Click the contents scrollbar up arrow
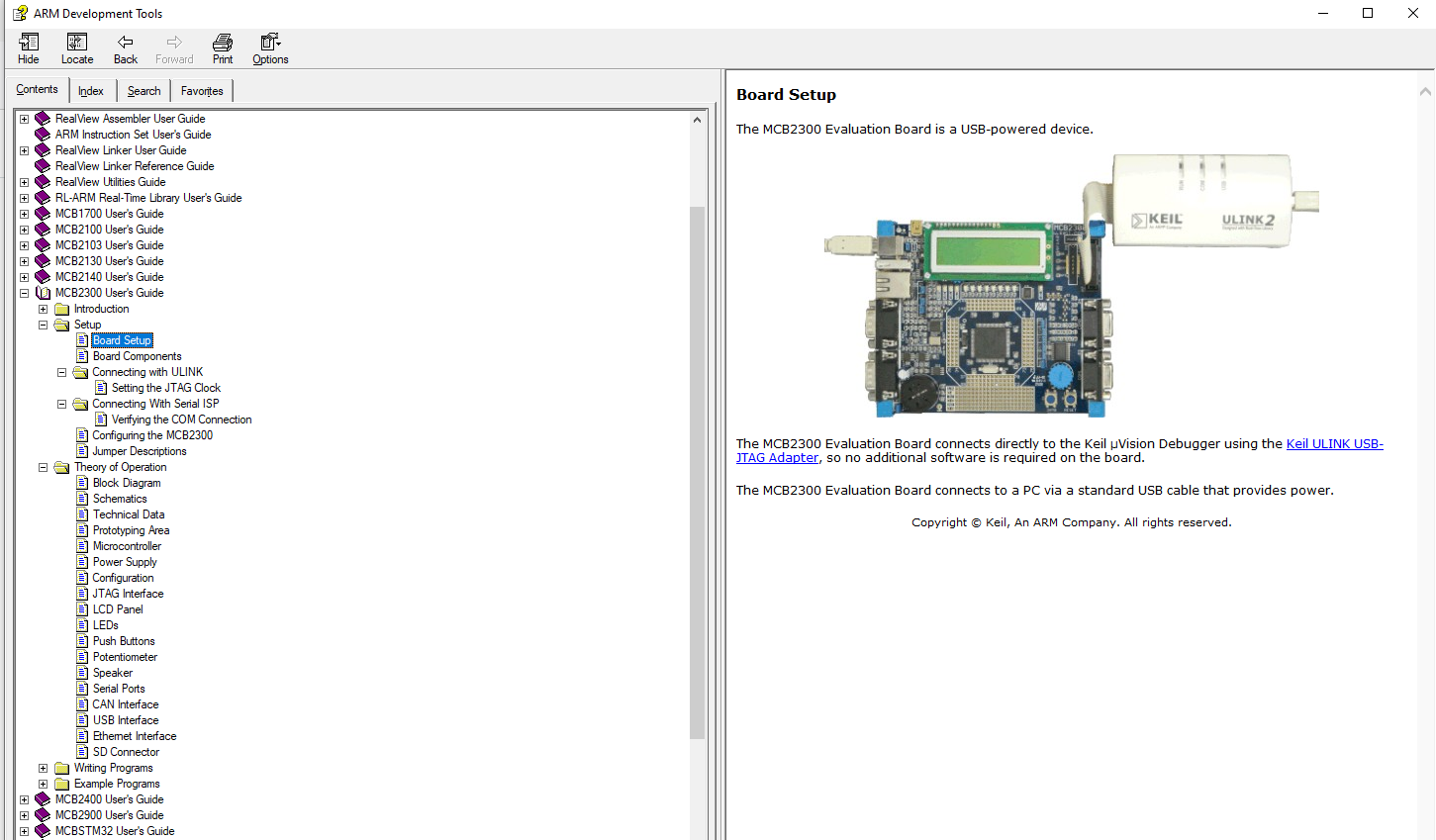 coord(697,120)
